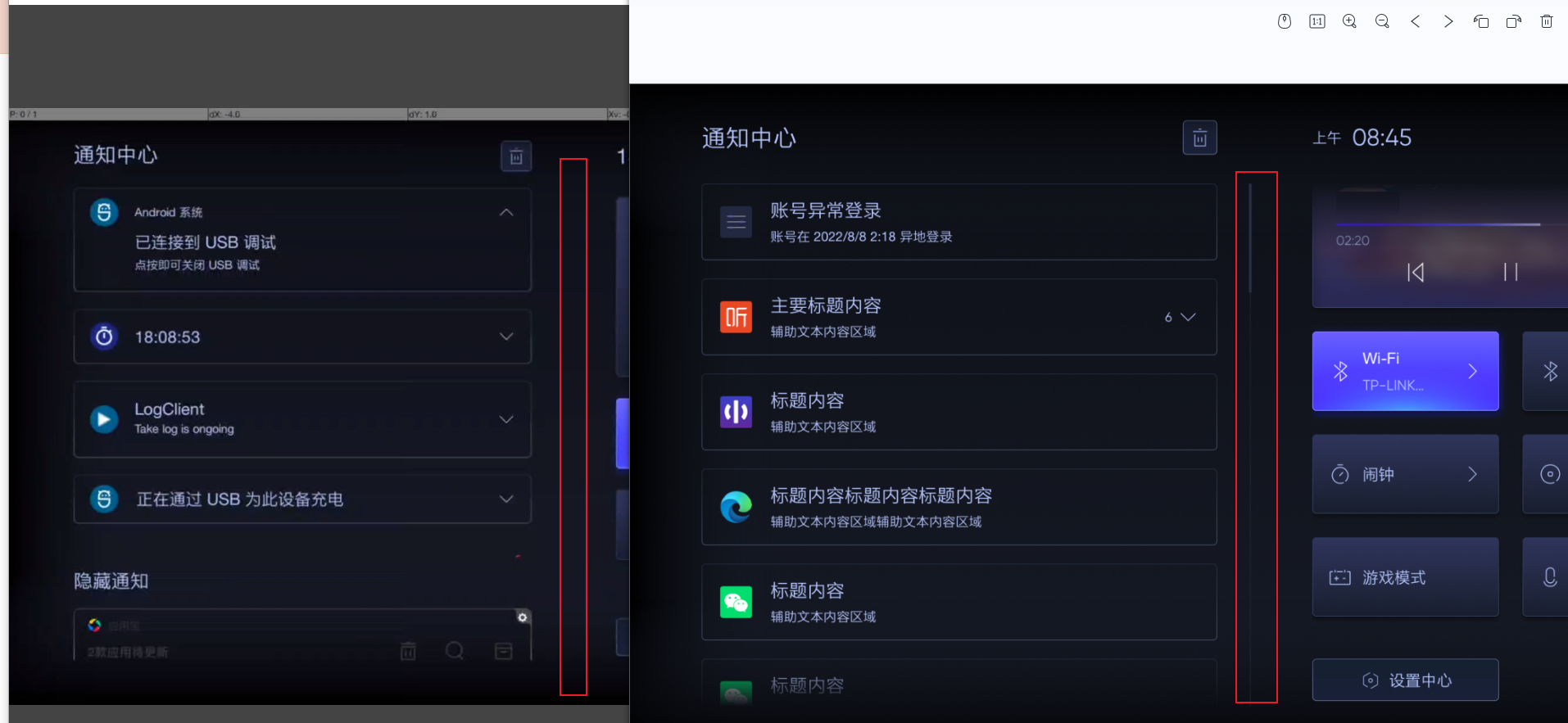Go to the previous image
Viewport: 1568px width, 723px height.
1415,21
